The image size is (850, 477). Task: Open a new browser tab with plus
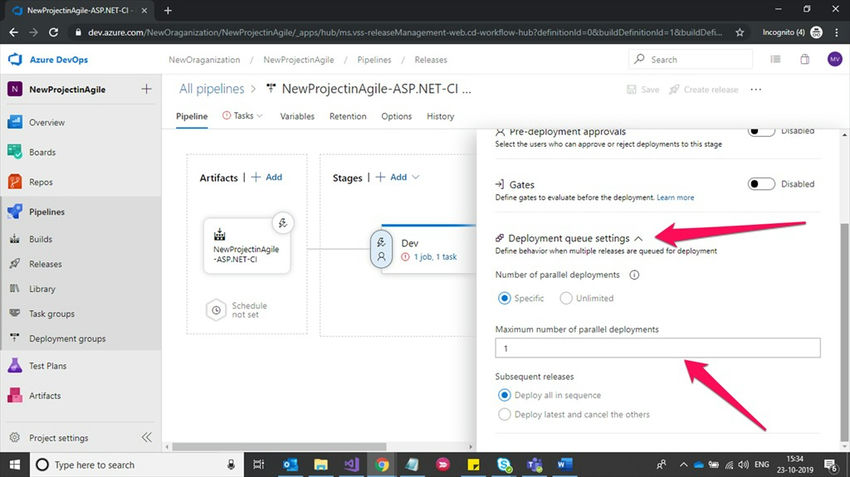coord(168,10)
